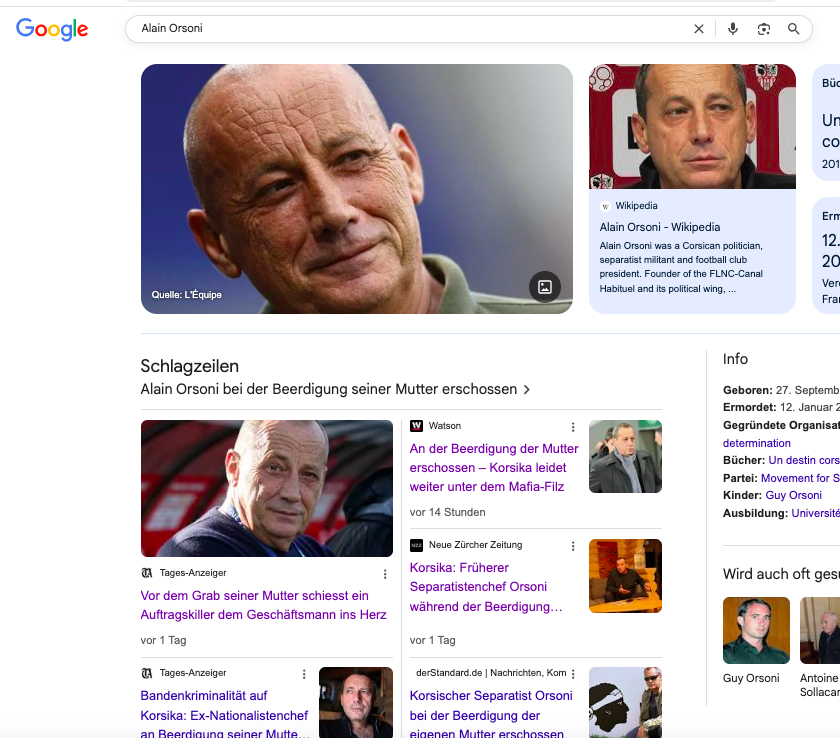The image size is (840, 738).
Task: Click inside the Alain Orsoni search field
Action: pos(400,29)
